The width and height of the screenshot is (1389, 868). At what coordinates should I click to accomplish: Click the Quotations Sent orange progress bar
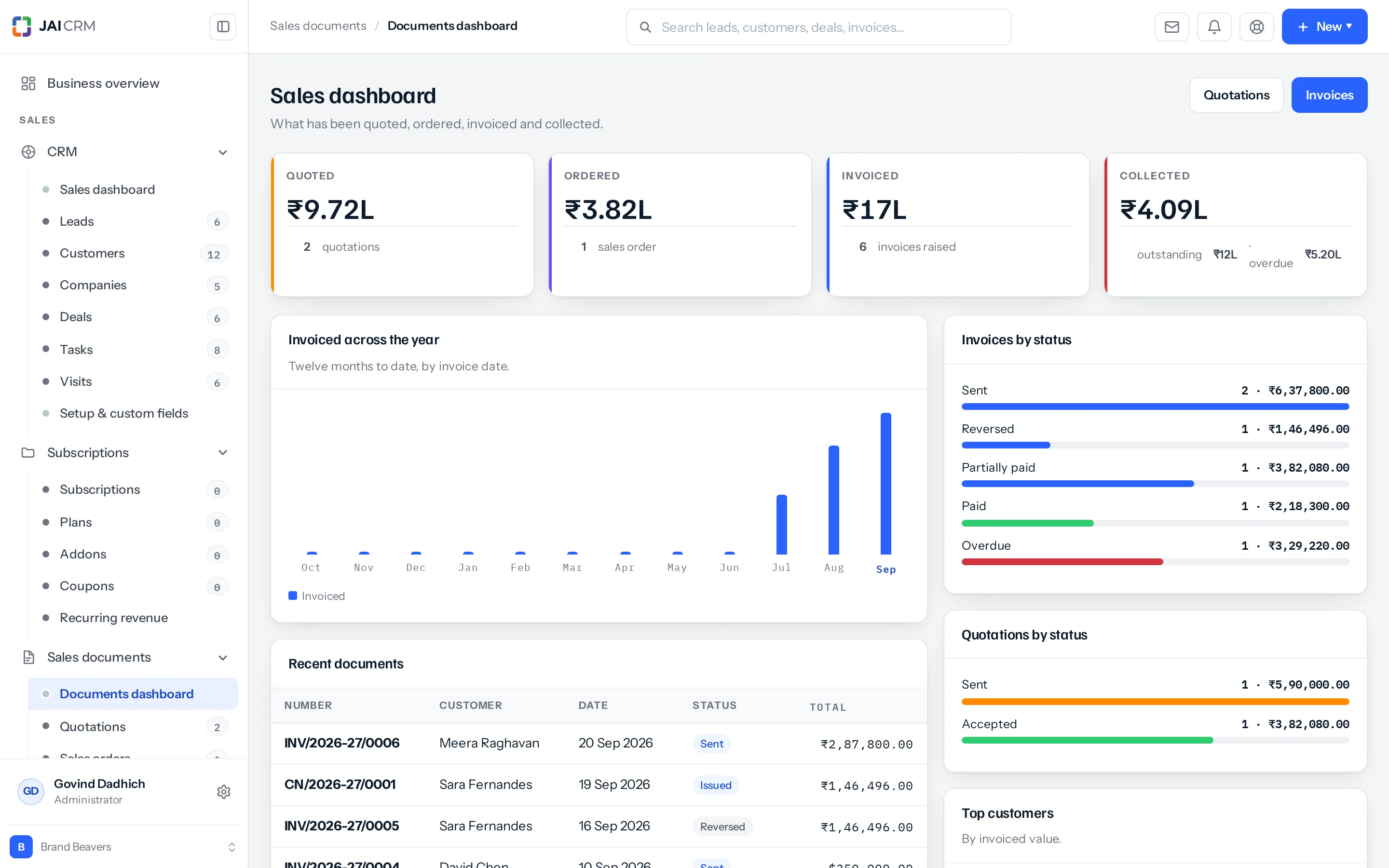tap(1155, 702)
